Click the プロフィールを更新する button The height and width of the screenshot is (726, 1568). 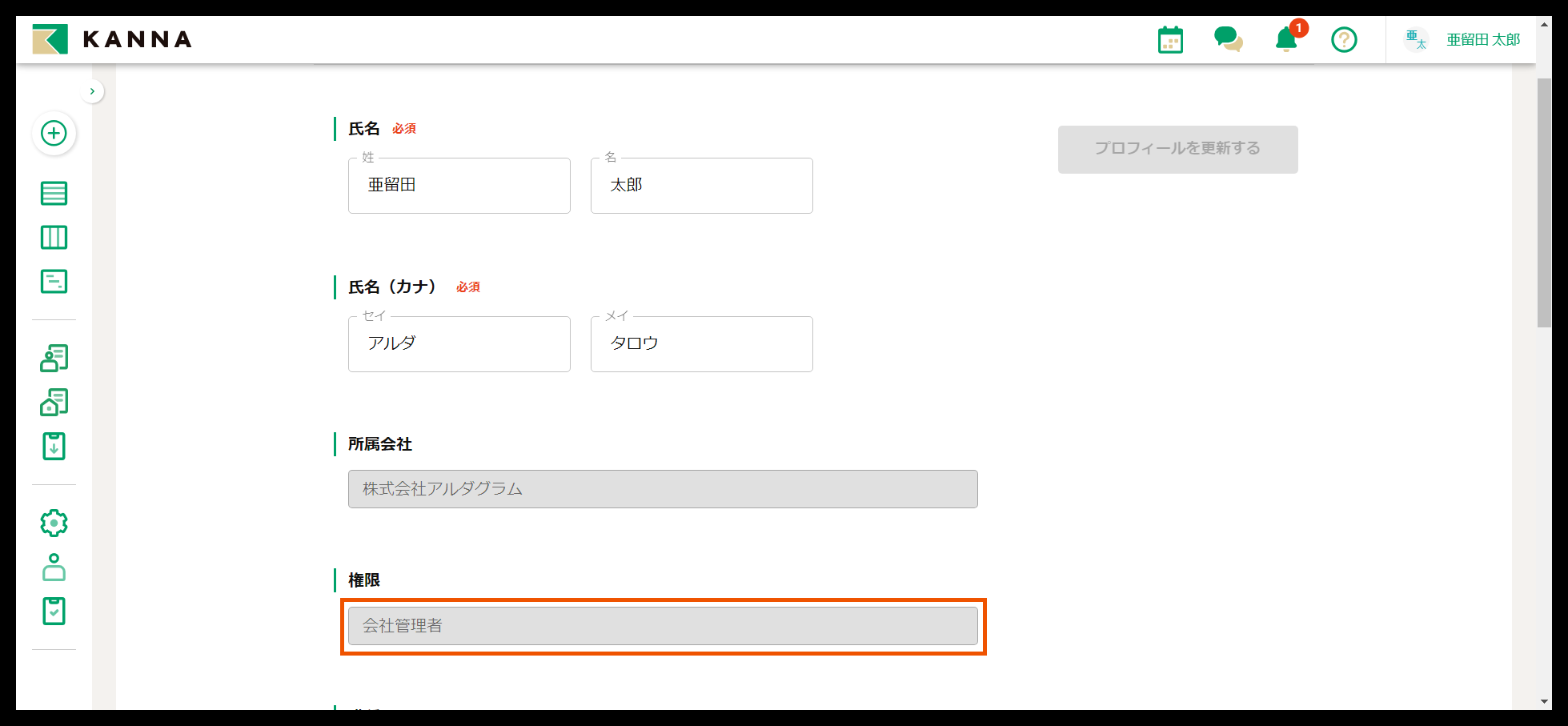1177,149
